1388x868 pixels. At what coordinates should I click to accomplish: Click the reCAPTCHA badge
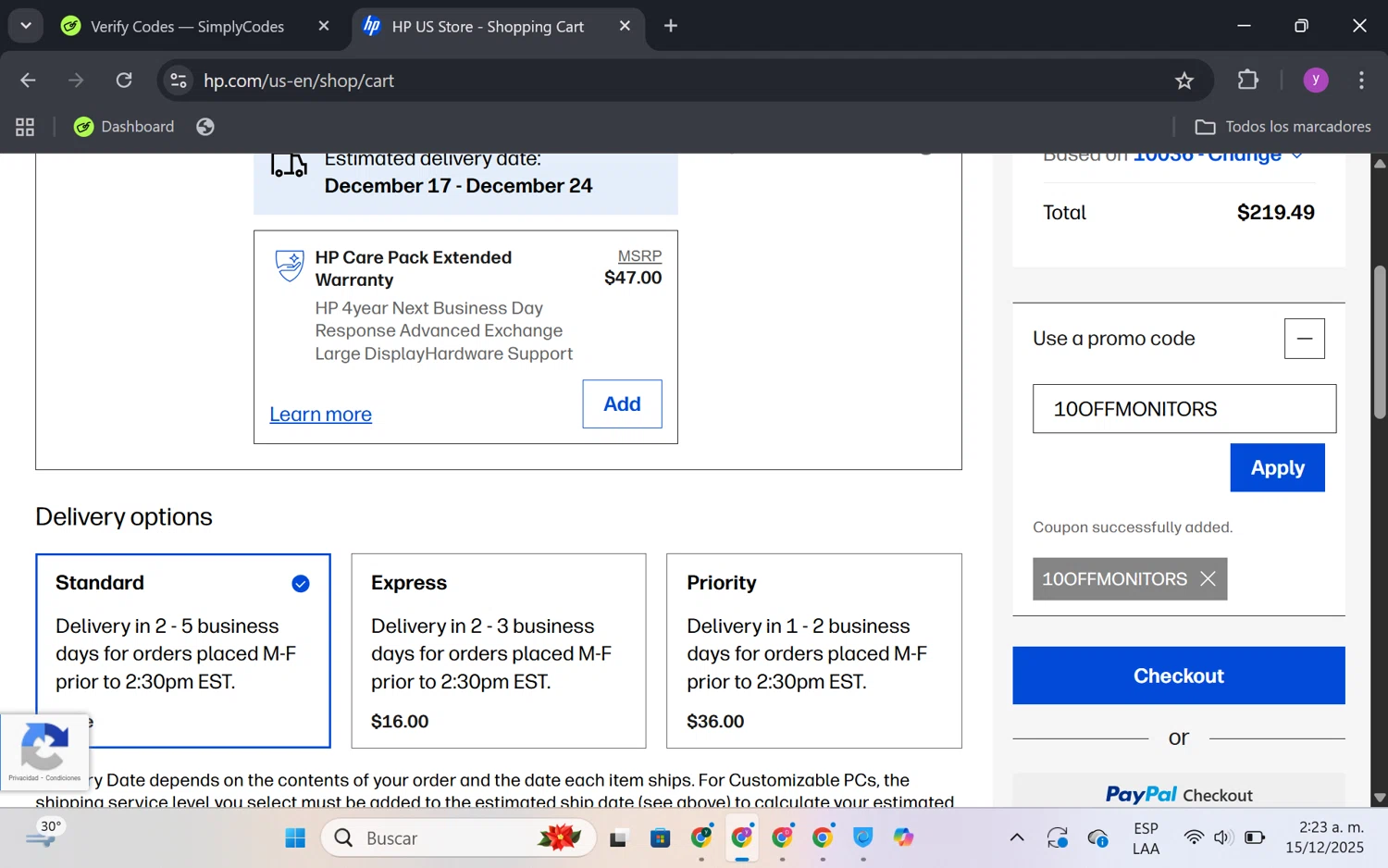pyautogui.click(x=43, y=751)
